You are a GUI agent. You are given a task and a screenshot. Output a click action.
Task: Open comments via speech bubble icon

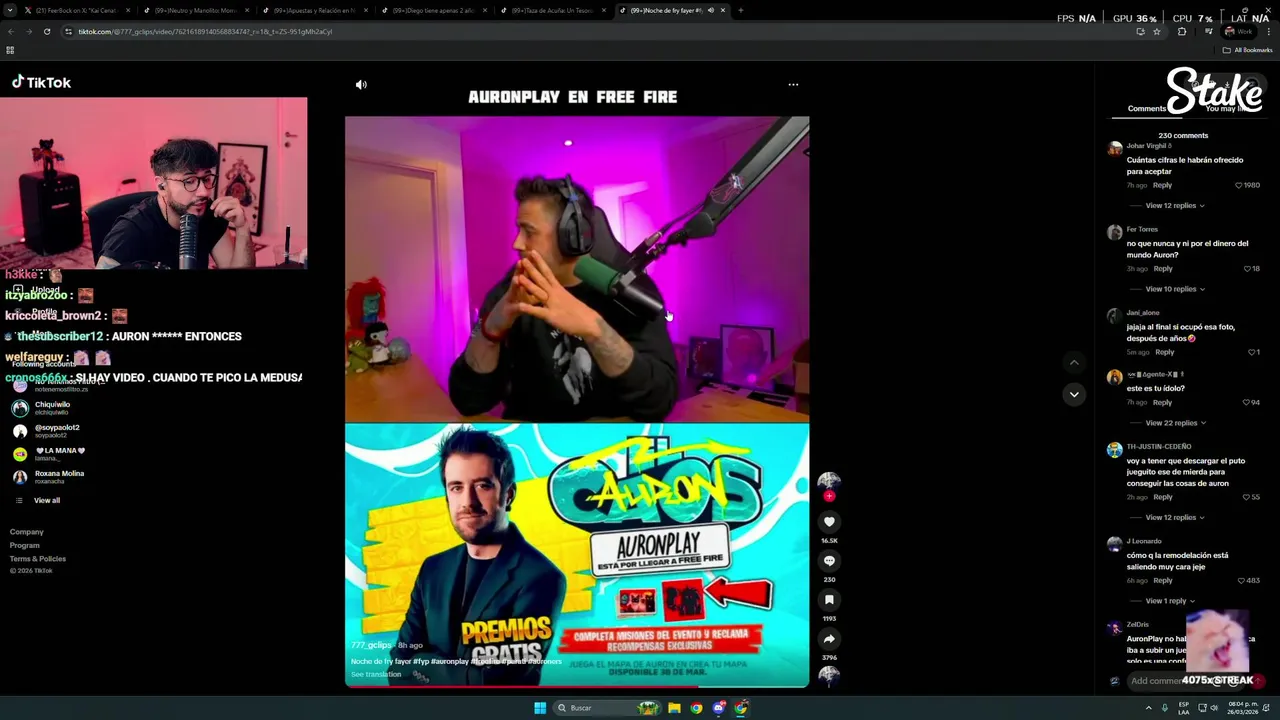pos(829,561)
